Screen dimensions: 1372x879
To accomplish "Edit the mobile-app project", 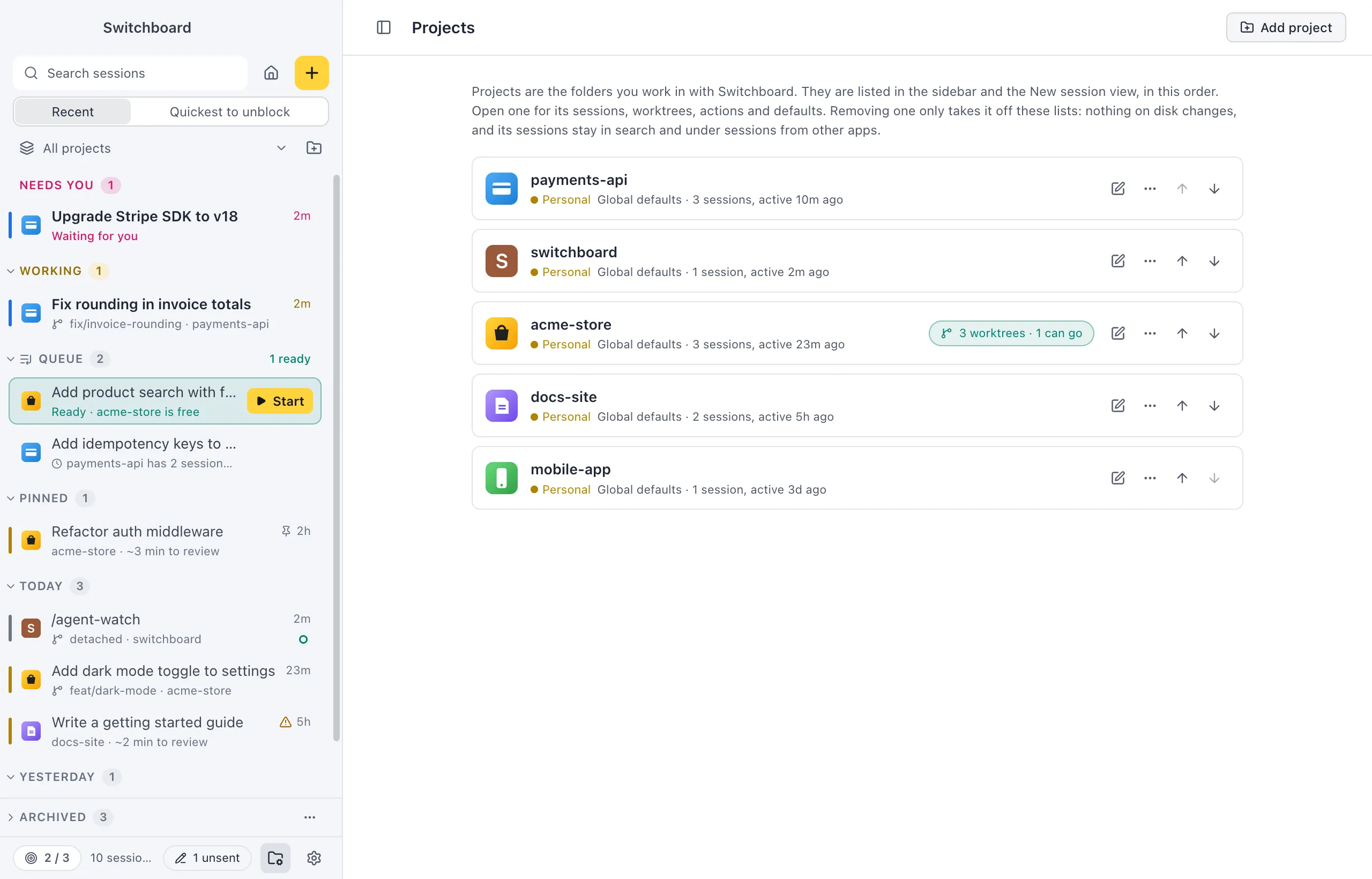I will (x=1118, y=478).
